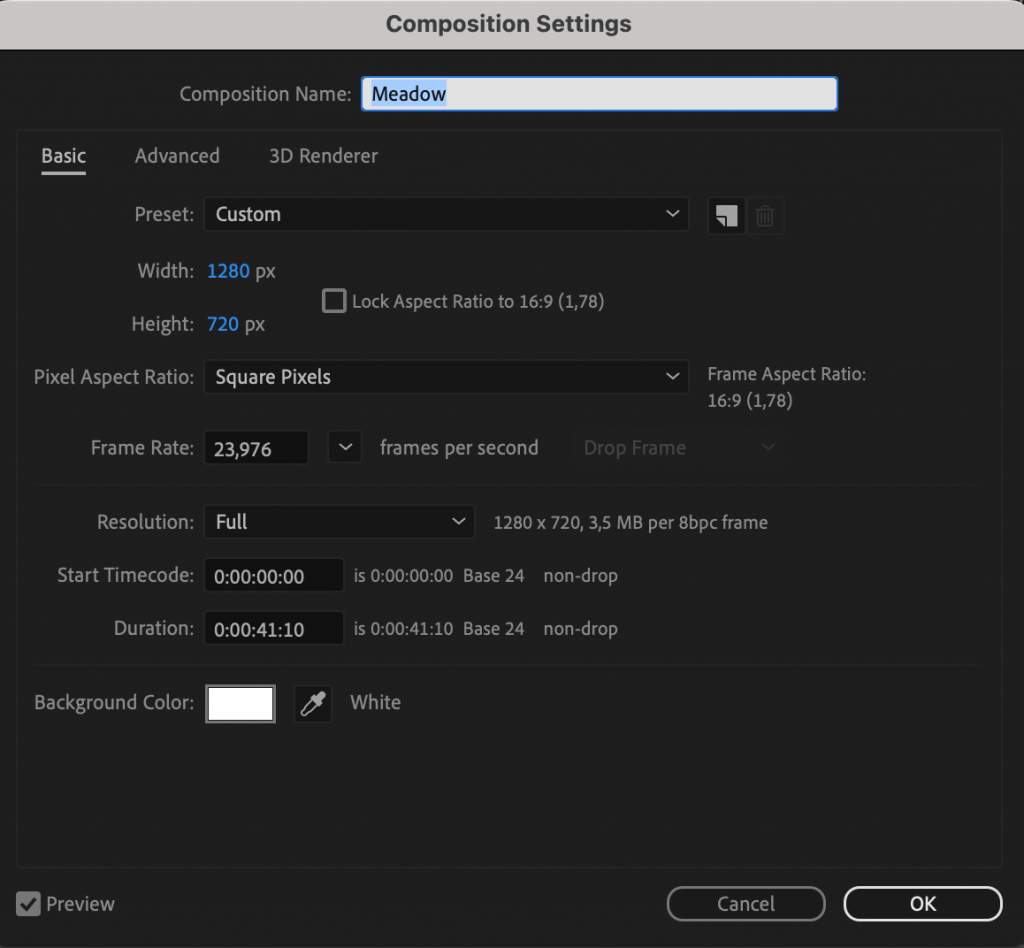Screen dimensions: 1024x948
Task: Switch to the 3D Renderer tab
Action: [322, 156]
